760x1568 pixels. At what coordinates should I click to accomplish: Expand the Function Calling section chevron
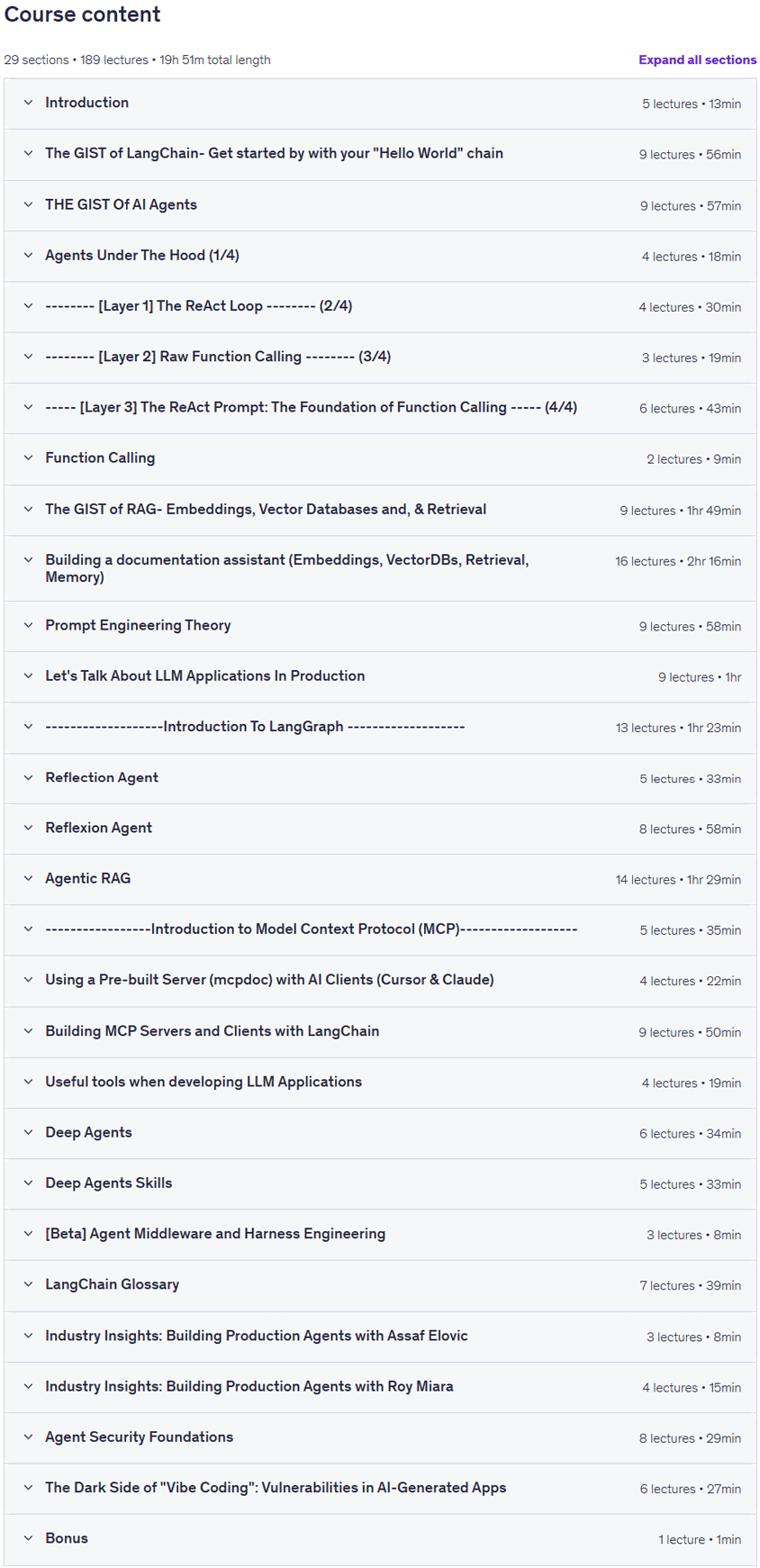[x=28, y=458]
